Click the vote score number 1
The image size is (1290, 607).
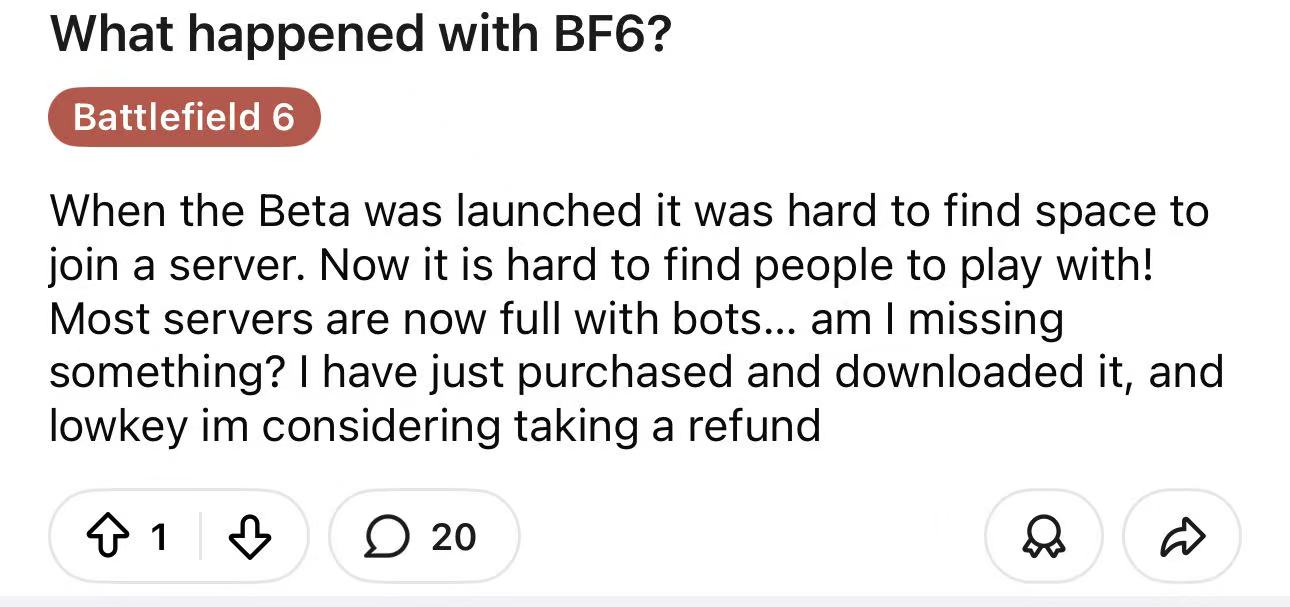157,538
